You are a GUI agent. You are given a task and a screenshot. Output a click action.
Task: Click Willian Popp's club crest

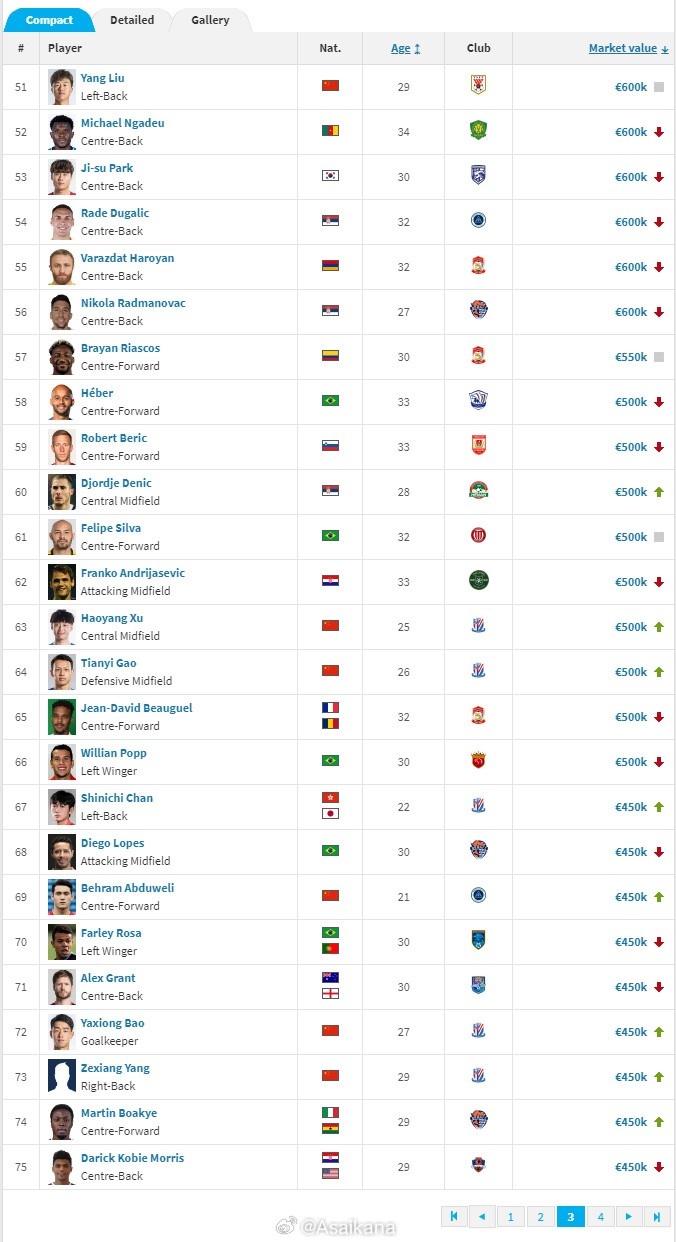click(x=478, y=760)
